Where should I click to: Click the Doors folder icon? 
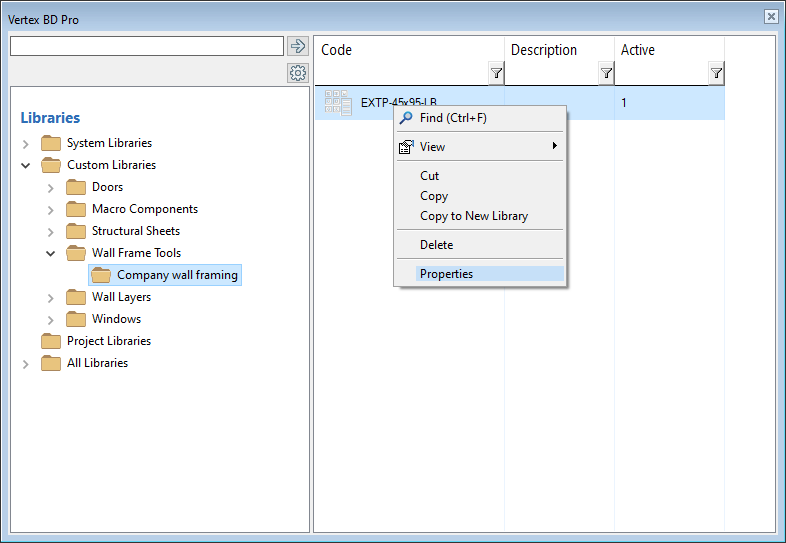coord(76,187)
